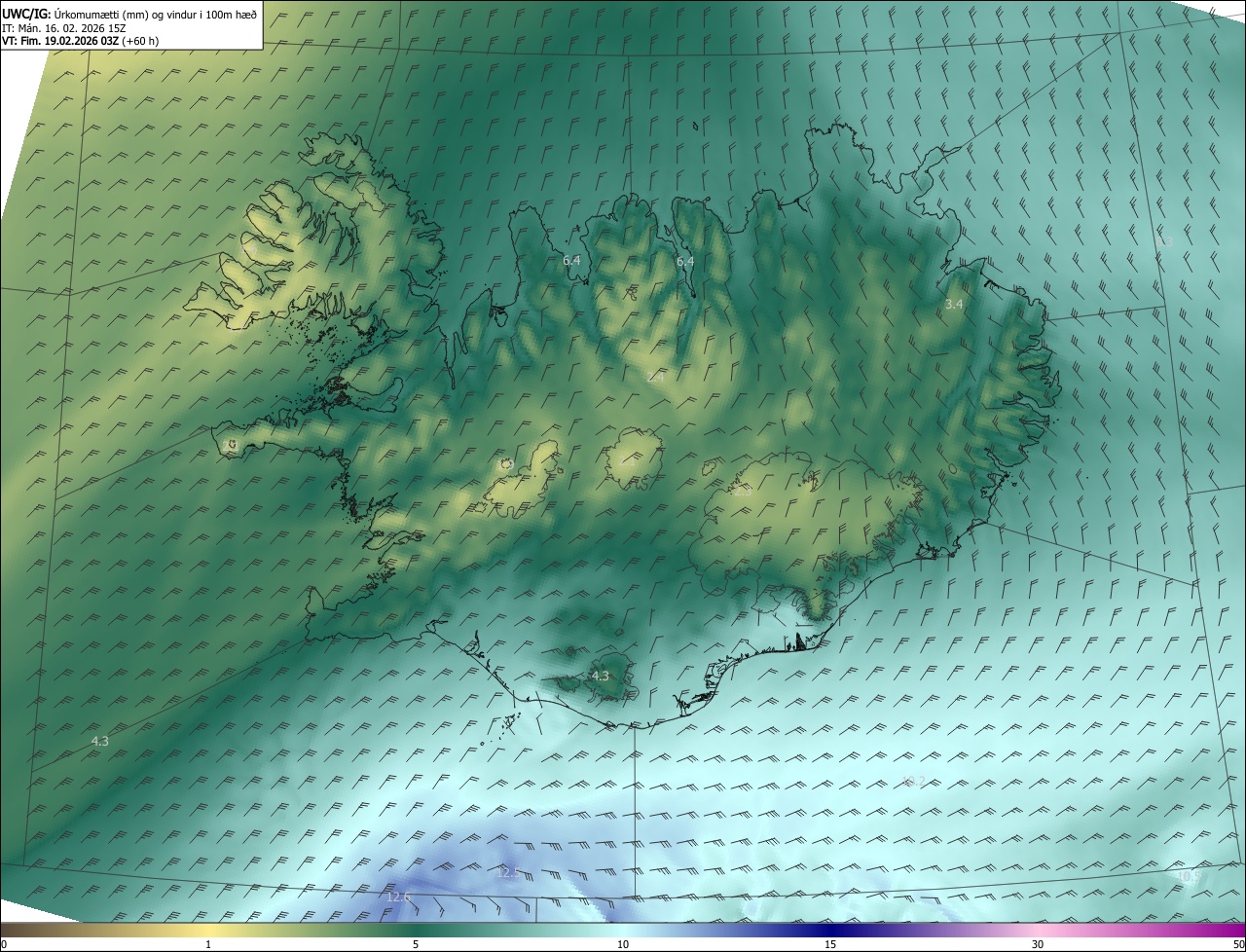Screen dimensions: 1246x952
Task: Click the small island outline north of Iceland
Action: click(697, 125)
